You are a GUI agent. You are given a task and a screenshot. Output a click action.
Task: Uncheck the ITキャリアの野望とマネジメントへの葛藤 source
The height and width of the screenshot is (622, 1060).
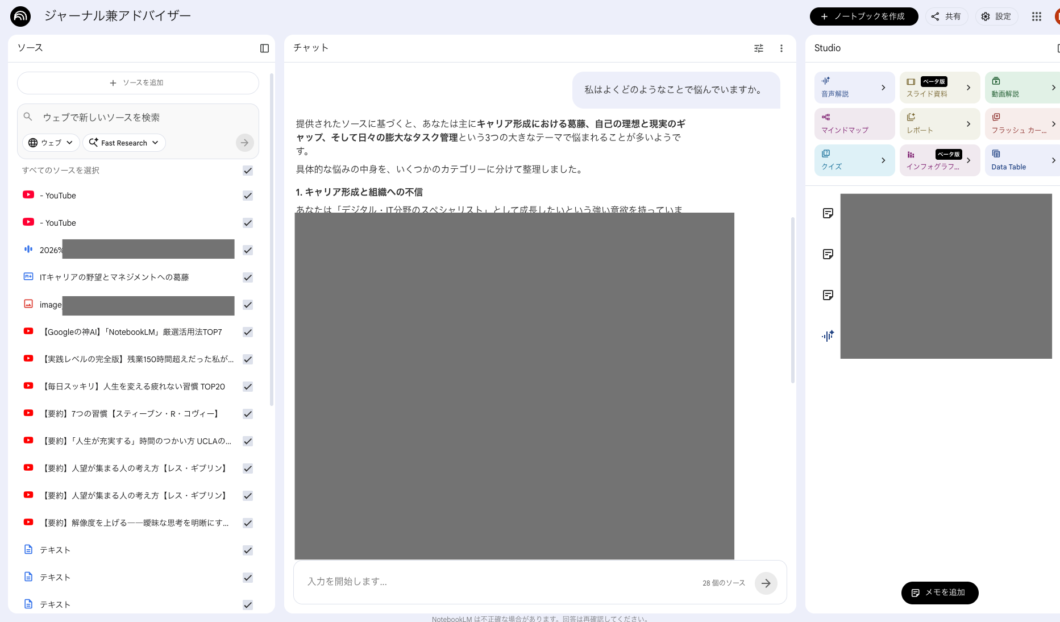click(x=246, y=277)
